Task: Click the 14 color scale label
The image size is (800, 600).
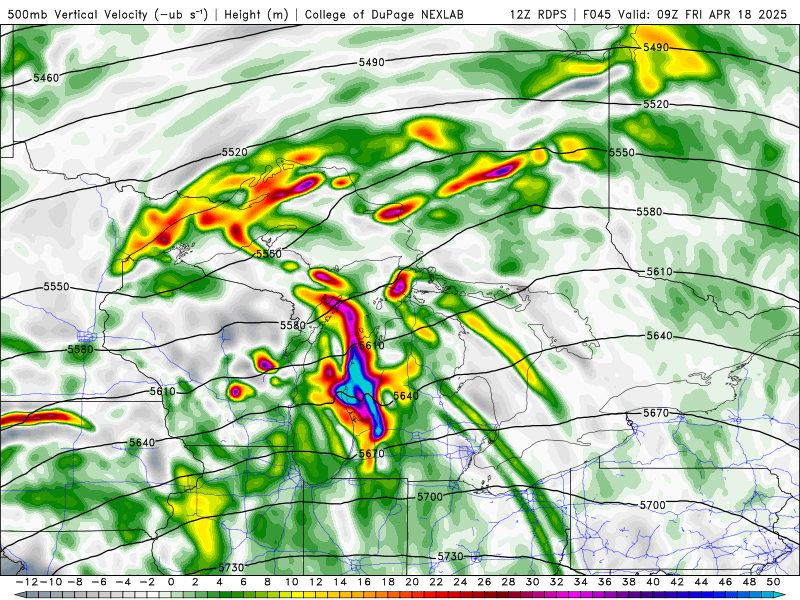Action: (x=340, y=582)
